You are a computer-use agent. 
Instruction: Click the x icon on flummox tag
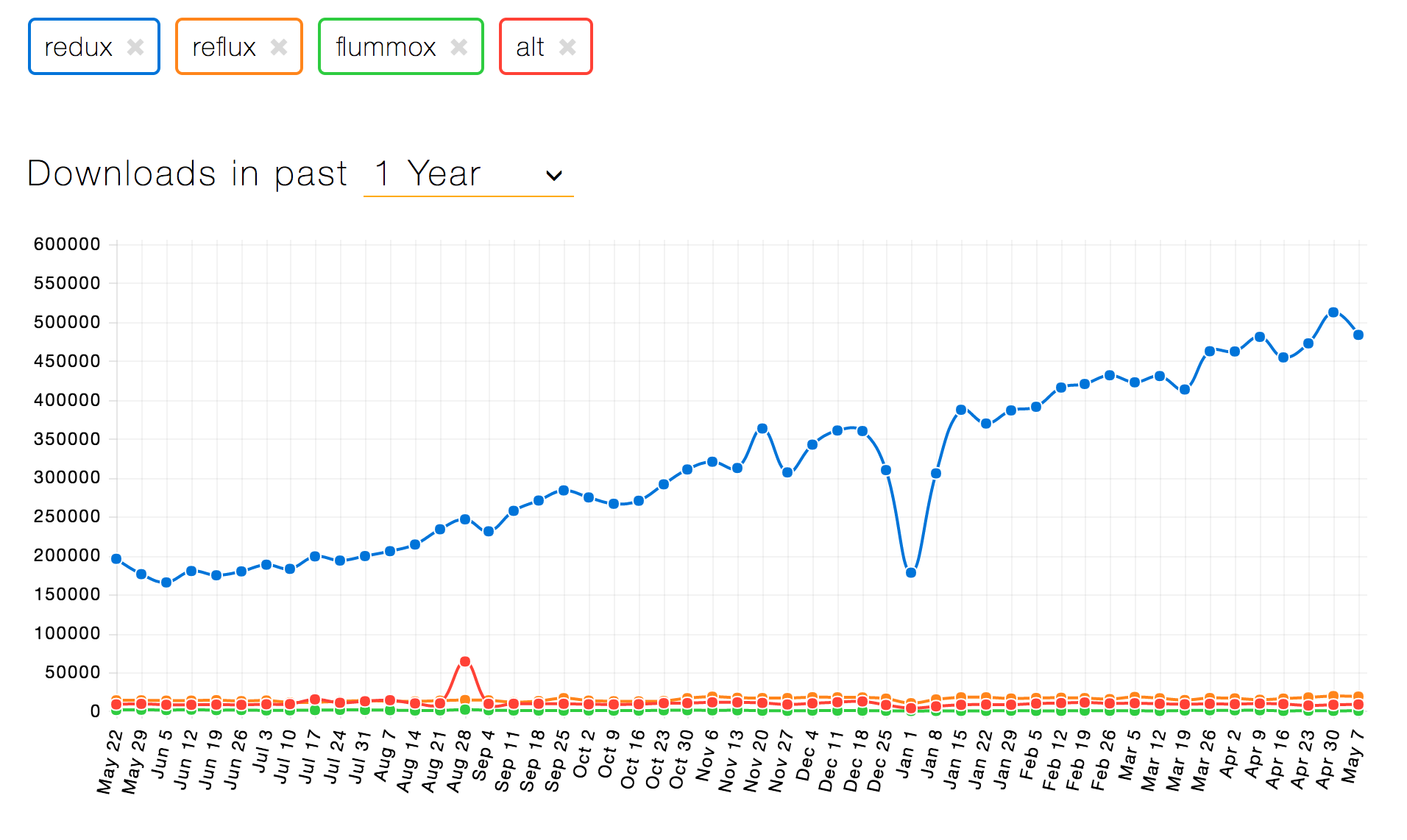click(x=459, y=47)
